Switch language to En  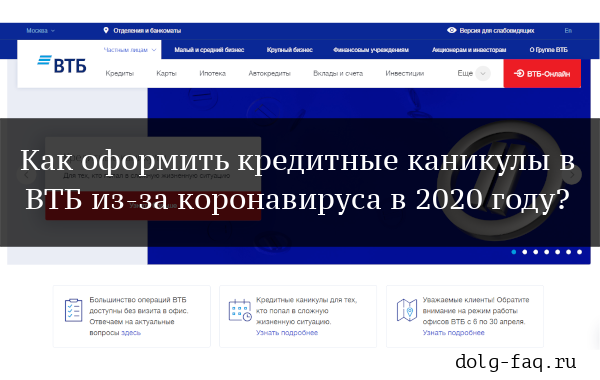coord(568,31)
